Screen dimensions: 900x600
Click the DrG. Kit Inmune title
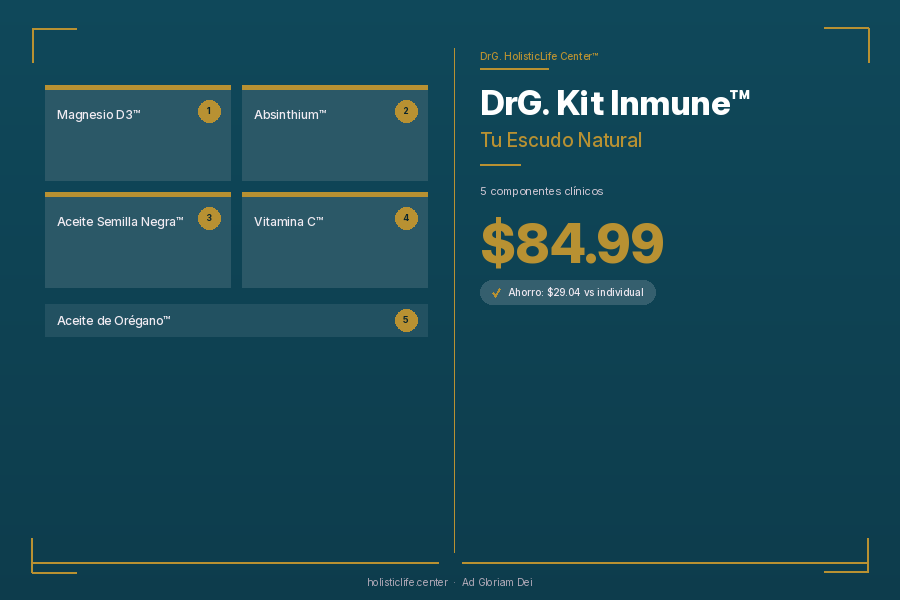click(615, 103)
